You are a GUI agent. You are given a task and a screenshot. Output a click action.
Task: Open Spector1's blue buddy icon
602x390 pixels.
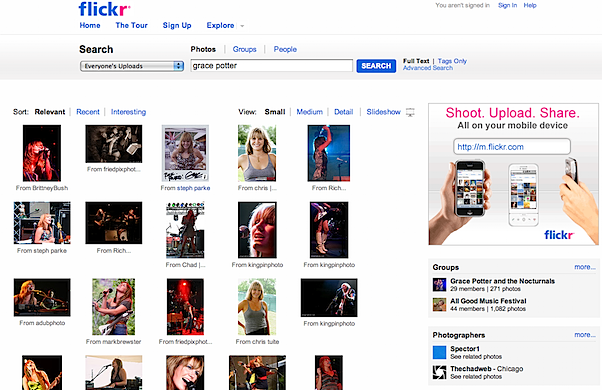coord(439,352)
